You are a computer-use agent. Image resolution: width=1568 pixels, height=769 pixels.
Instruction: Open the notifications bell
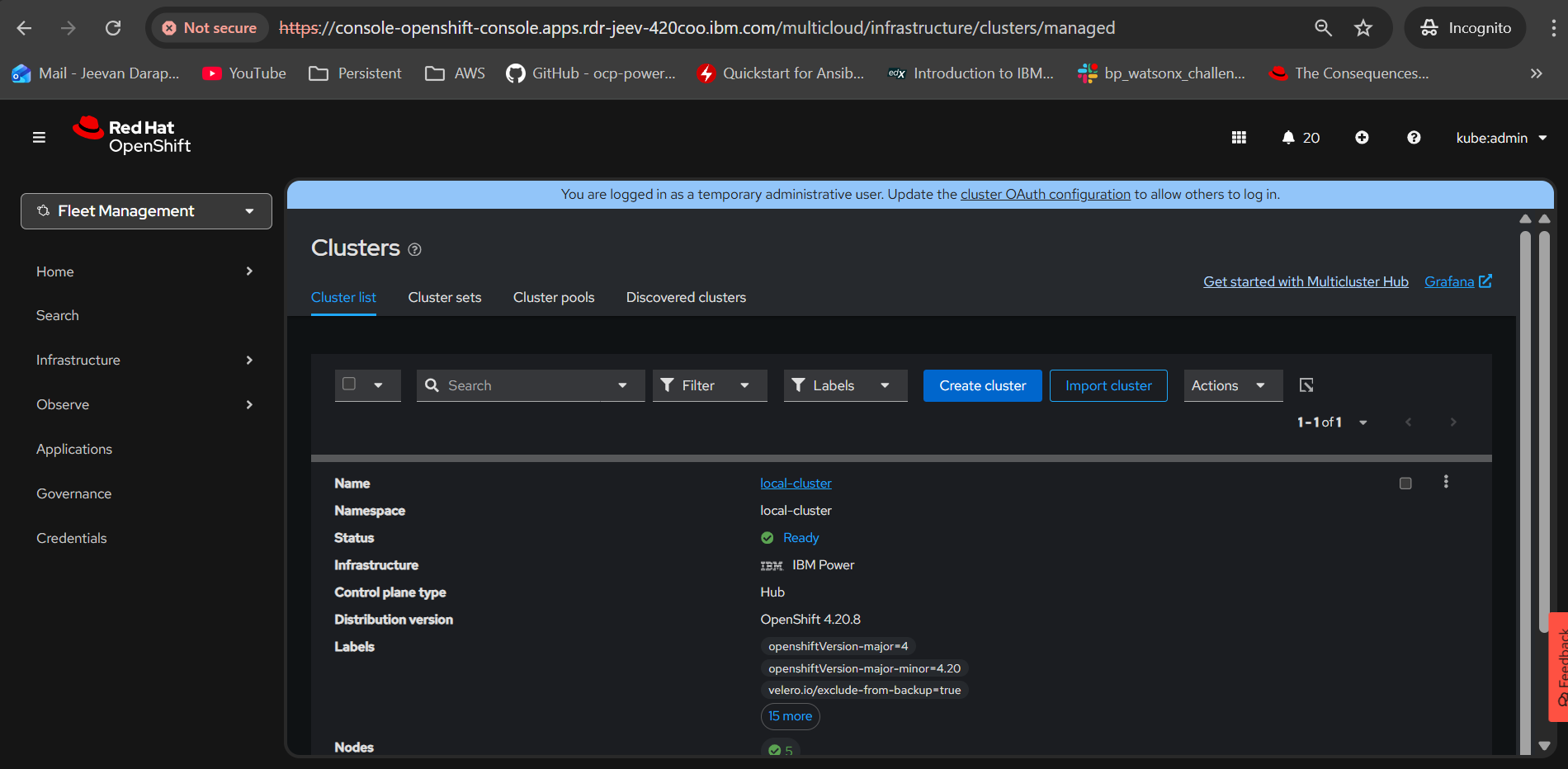[x=1300, y=138]
